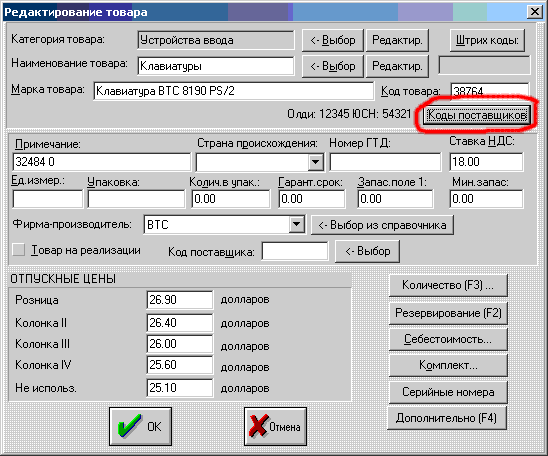Open the Страна происхождения dropdown
Screen dimensions: 548x456
315,162
